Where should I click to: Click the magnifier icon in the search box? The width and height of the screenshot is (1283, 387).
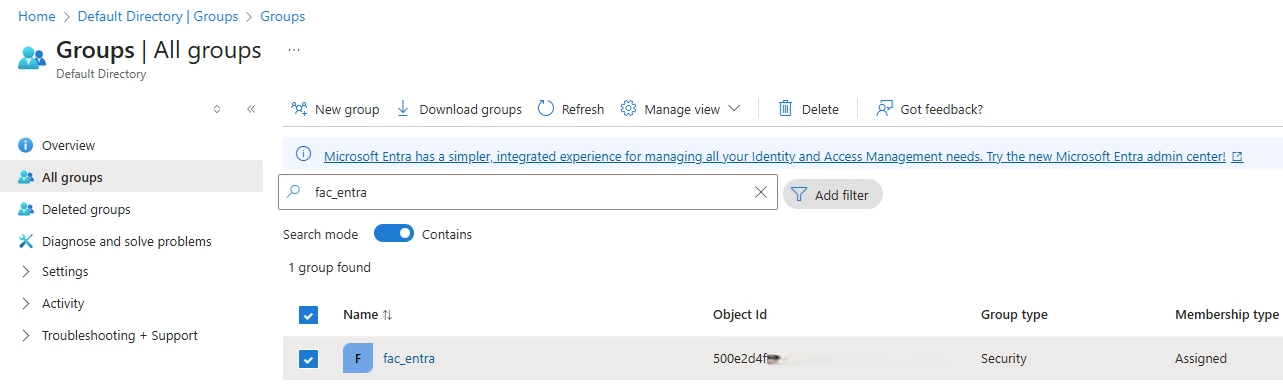click(294, 192)
